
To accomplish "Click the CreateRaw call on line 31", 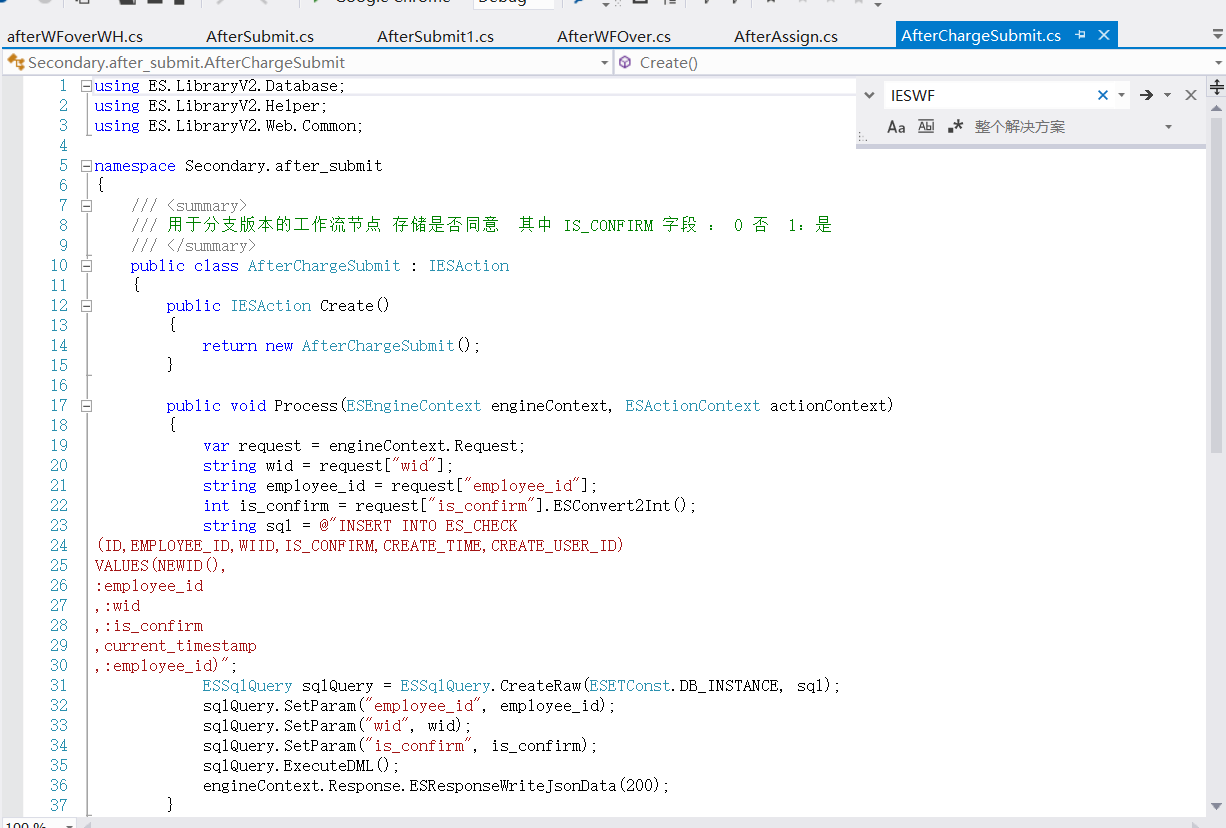I will pos(540,686).
